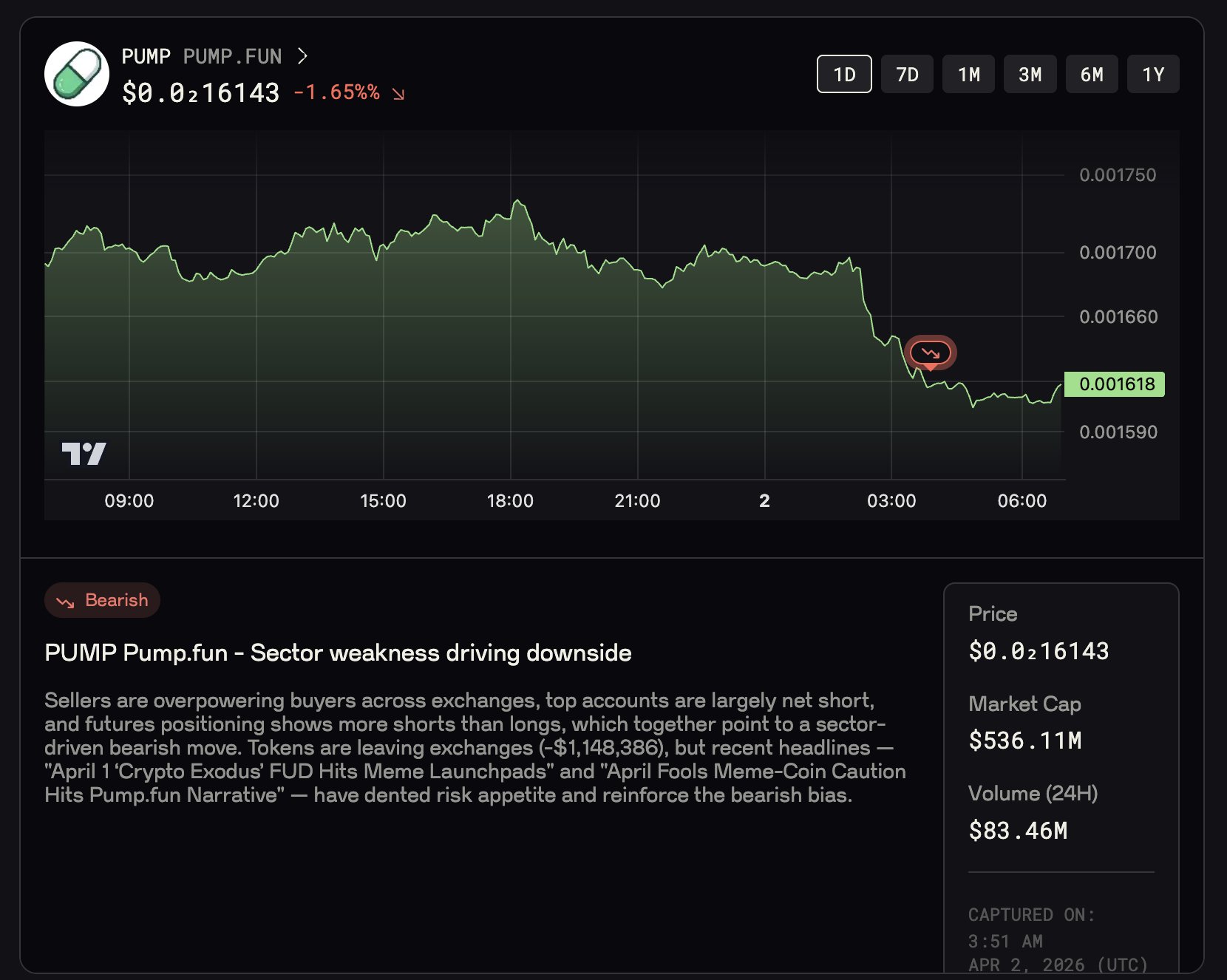Click the headline about sector weakness
This screenshot has height=980, width=1227.
(338, 653)
